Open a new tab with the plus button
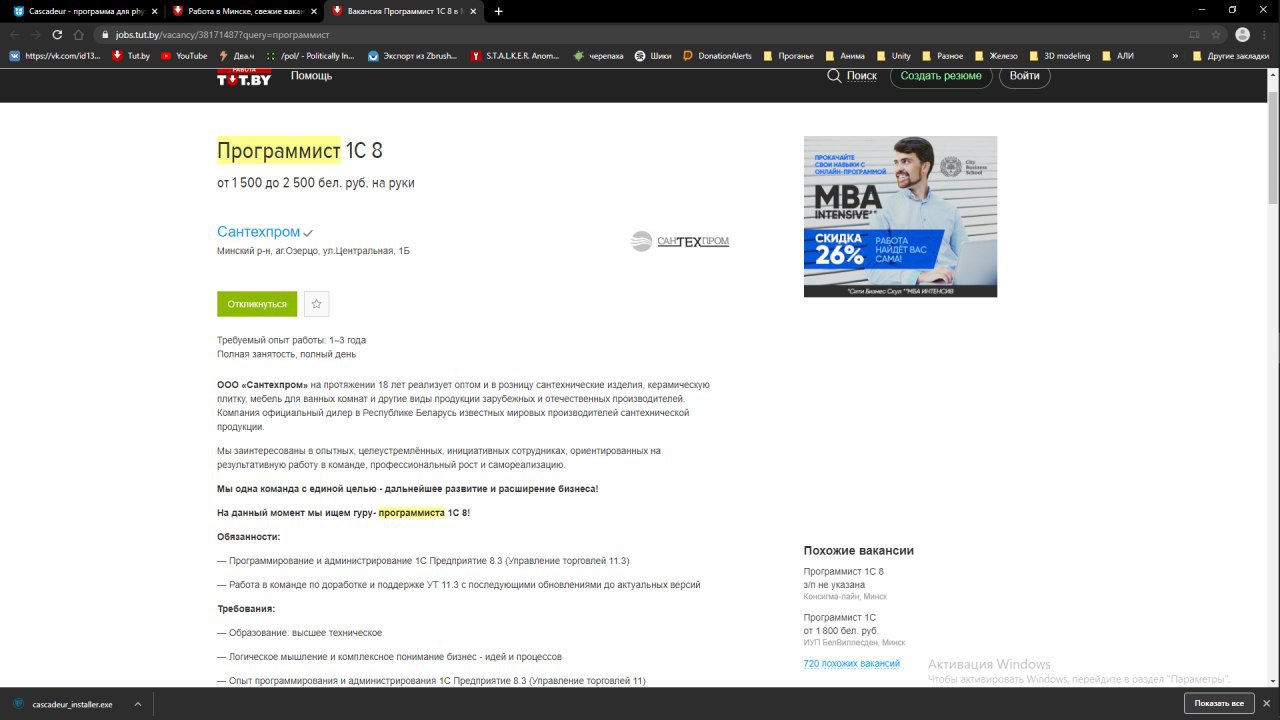 [499, 11]
